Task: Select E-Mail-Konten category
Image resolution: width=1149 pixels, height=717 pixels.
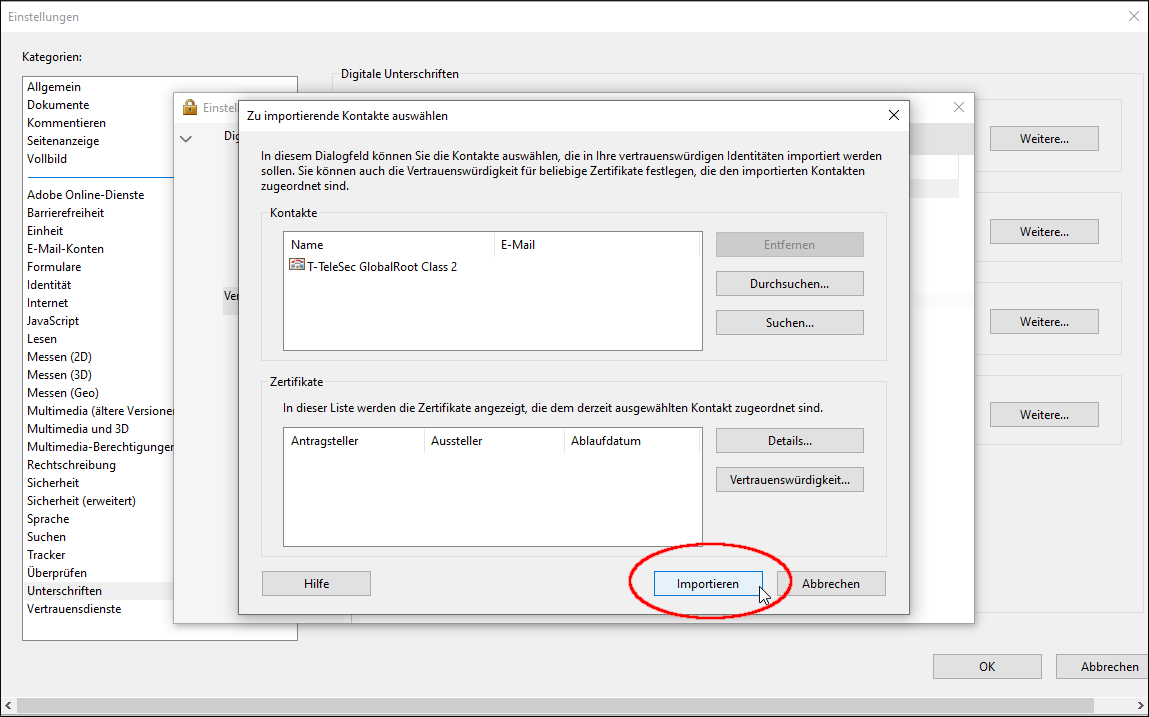Action: click(x=65, y=249)
